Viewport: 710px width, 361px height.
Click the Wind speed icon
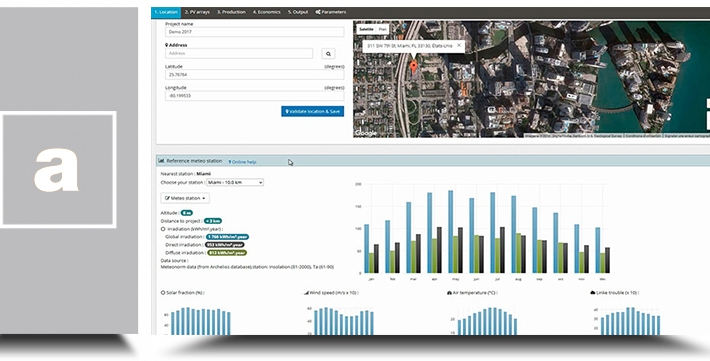pos(306,293)
